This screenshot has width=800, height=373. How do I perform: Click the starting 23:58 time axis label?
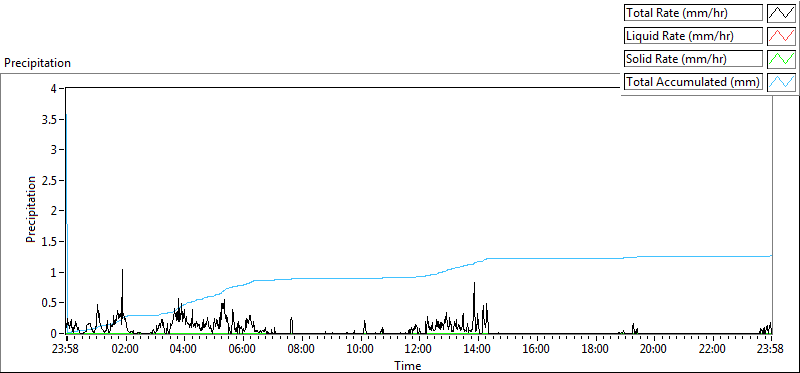click(66, 350)
